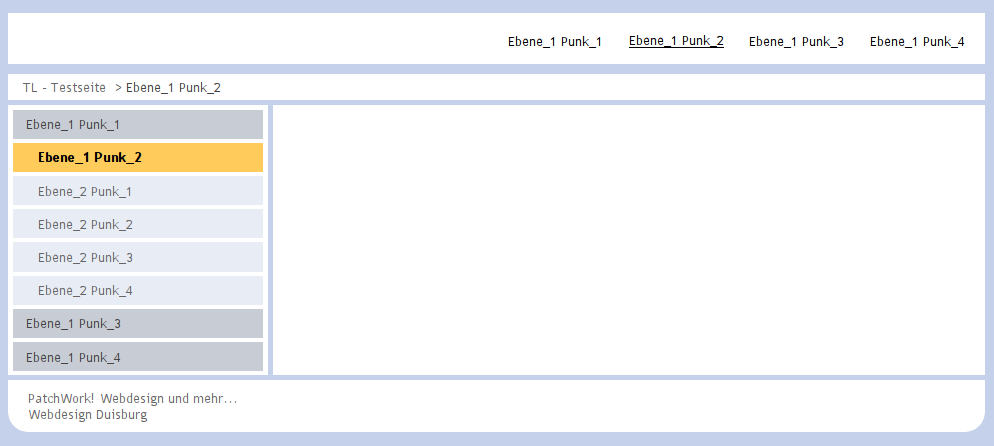The height and width of the screenshot is (446, 994).
Task: Follow PatchWork! Webdesign und mehr footer link
Action: point(132,399)
